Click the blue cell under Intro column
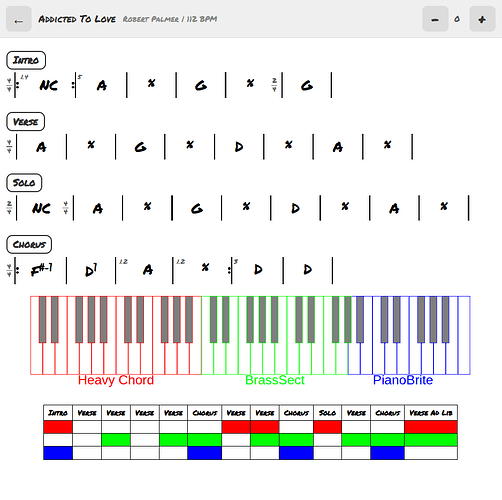The image size is (502, 500). click(58, 453)
